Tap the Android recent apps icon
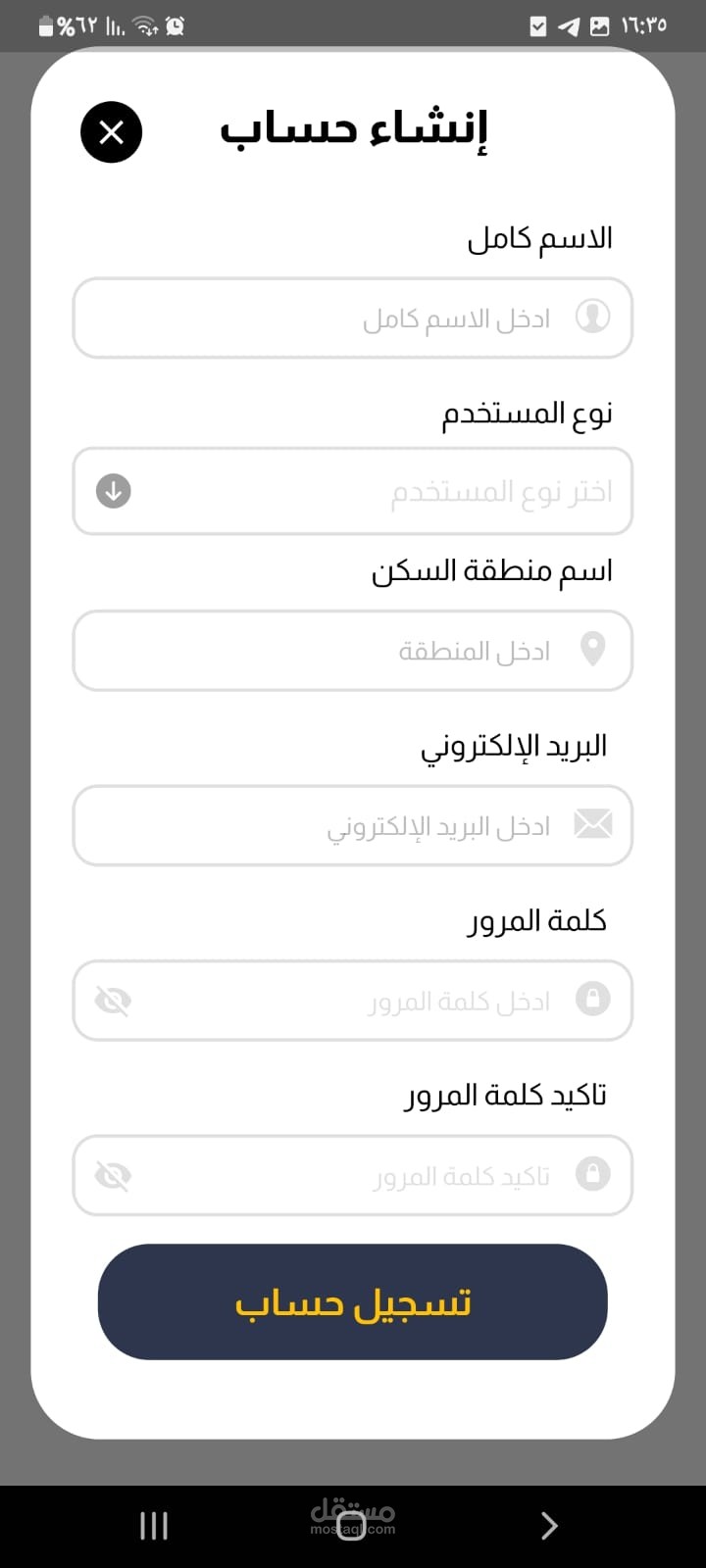The height and width of the screenshot is (1568, 706). pyautogui.click(x=154, y=1525)
